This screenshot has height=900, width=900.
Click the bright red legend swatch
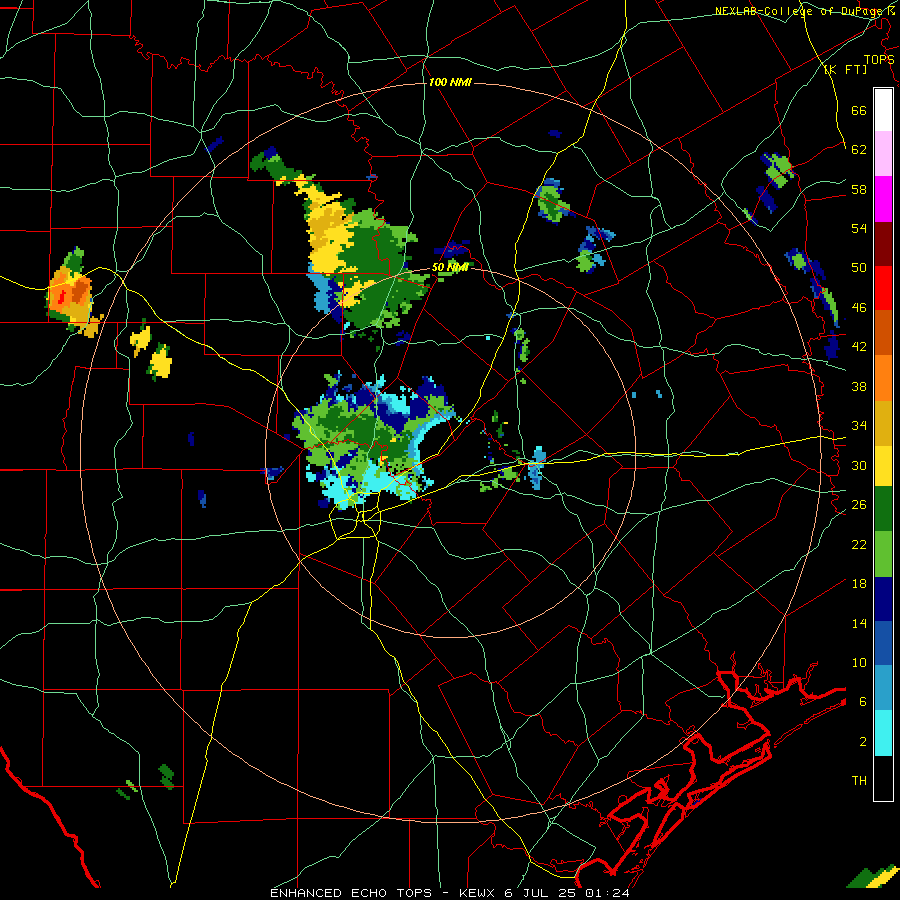[x=883, y=288]
